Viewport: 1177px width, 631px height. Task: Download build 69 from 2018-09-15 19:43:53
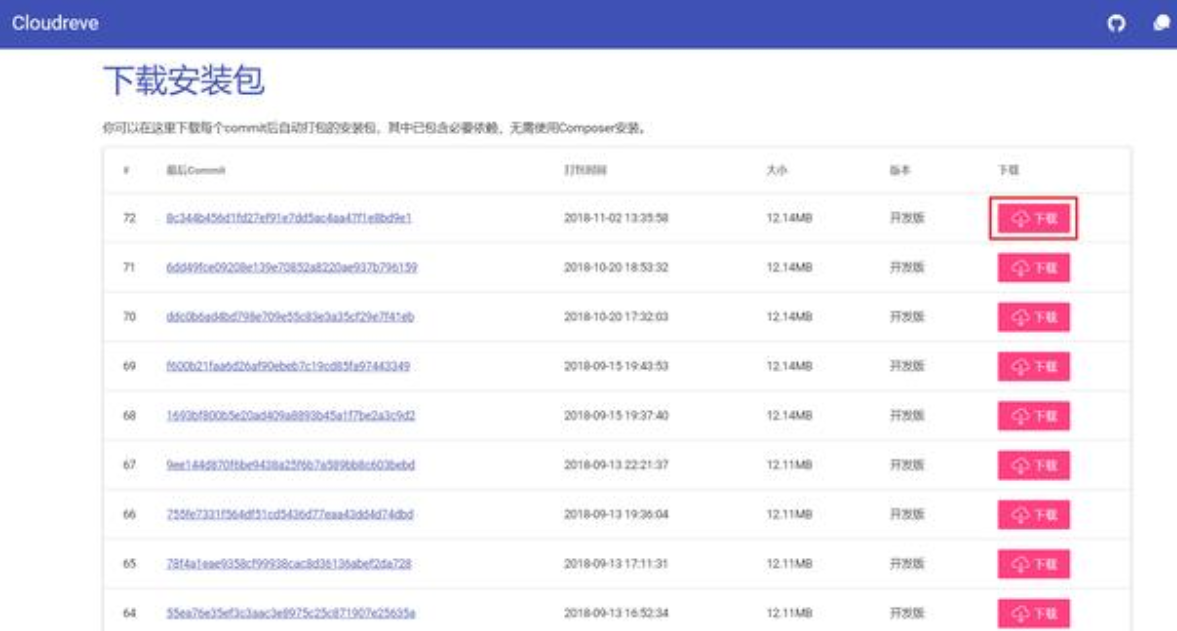tap(1033, 366)
